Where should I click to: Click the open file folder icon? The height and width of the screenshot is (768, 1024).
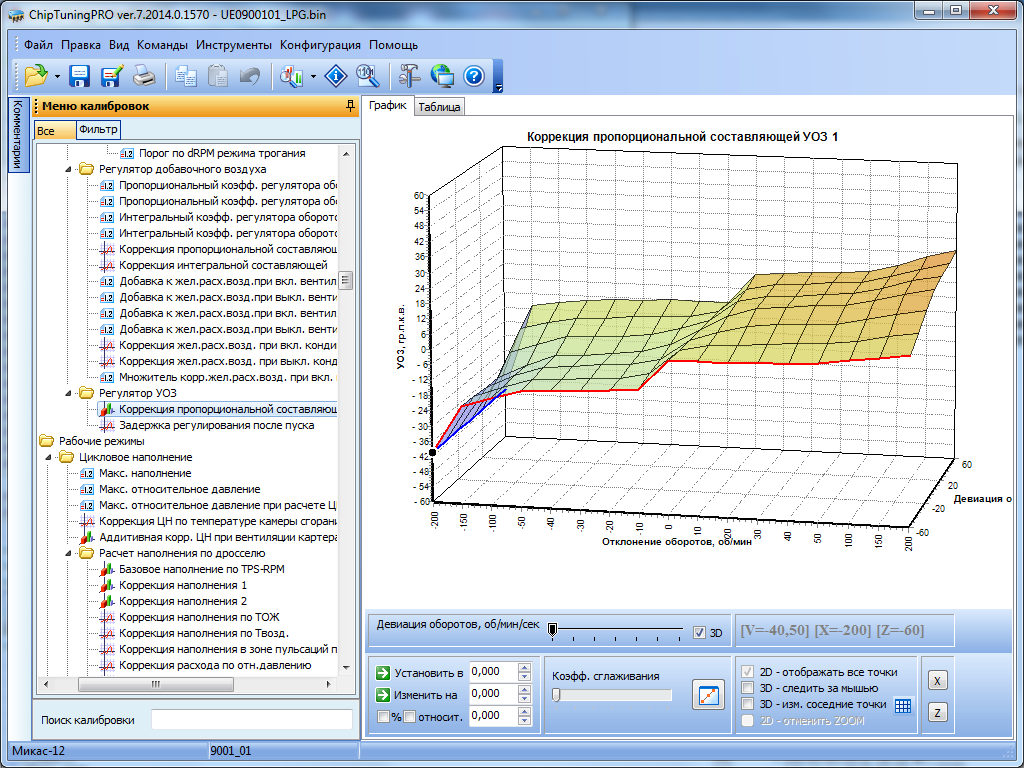pyautogui.click(x=36, y=75)
